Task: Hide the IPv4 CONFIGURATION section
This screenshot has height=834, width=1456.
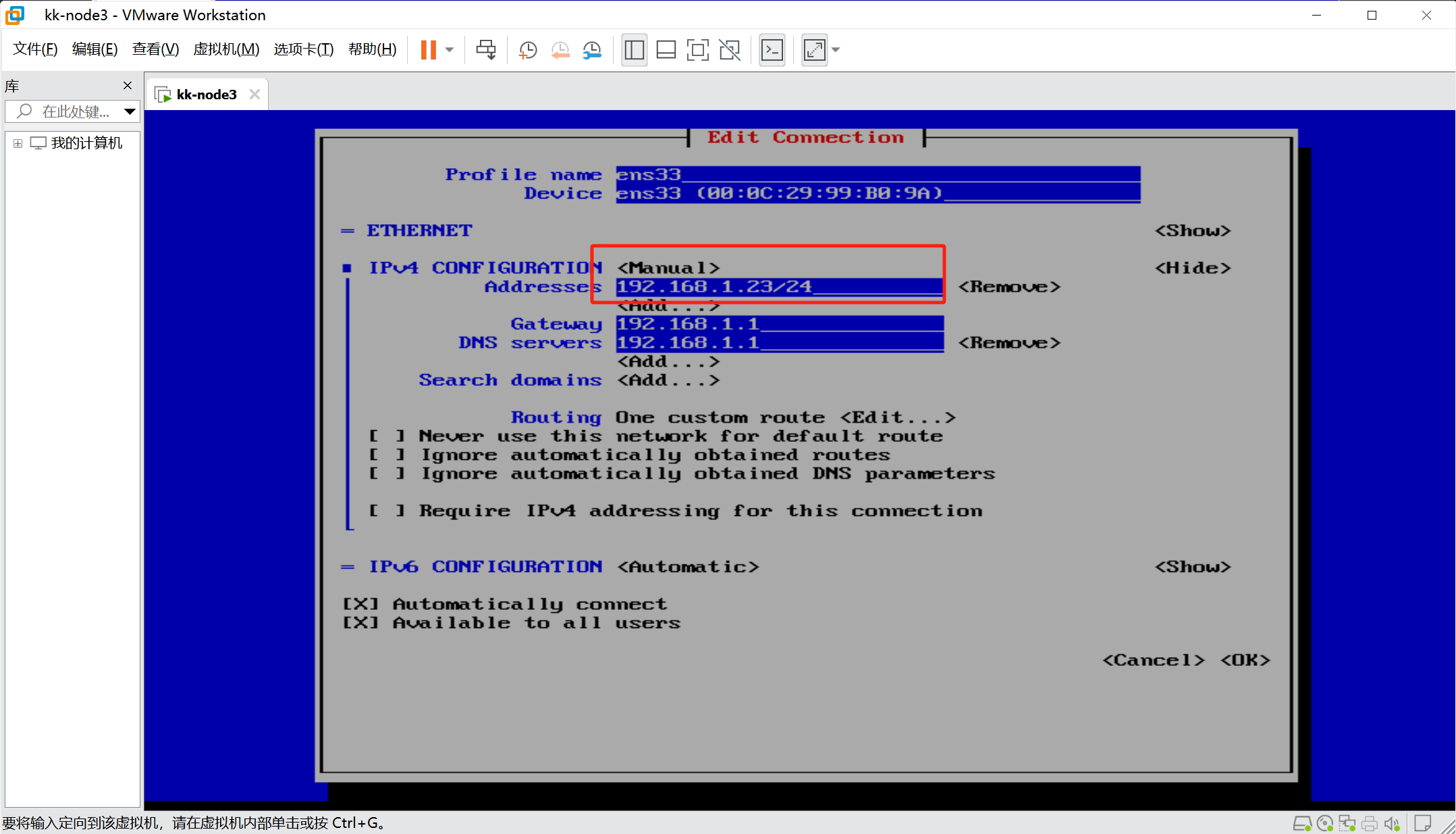Action: pos(1193,268)
